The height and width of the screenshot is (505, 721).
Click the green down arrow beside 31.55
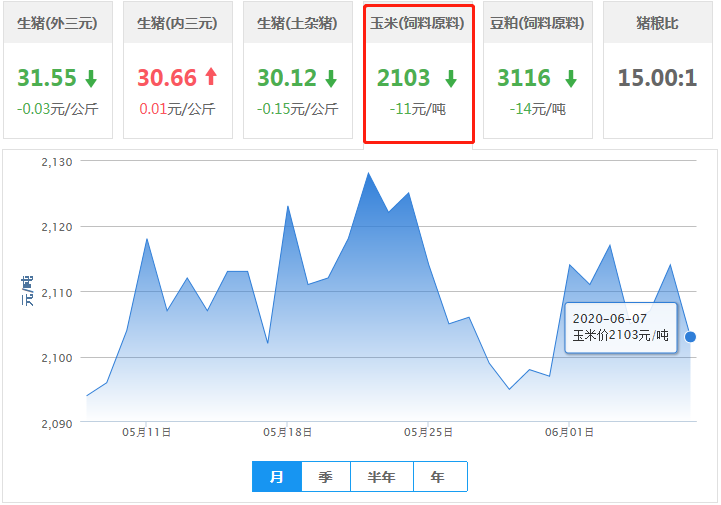click(x=91, y=78)
